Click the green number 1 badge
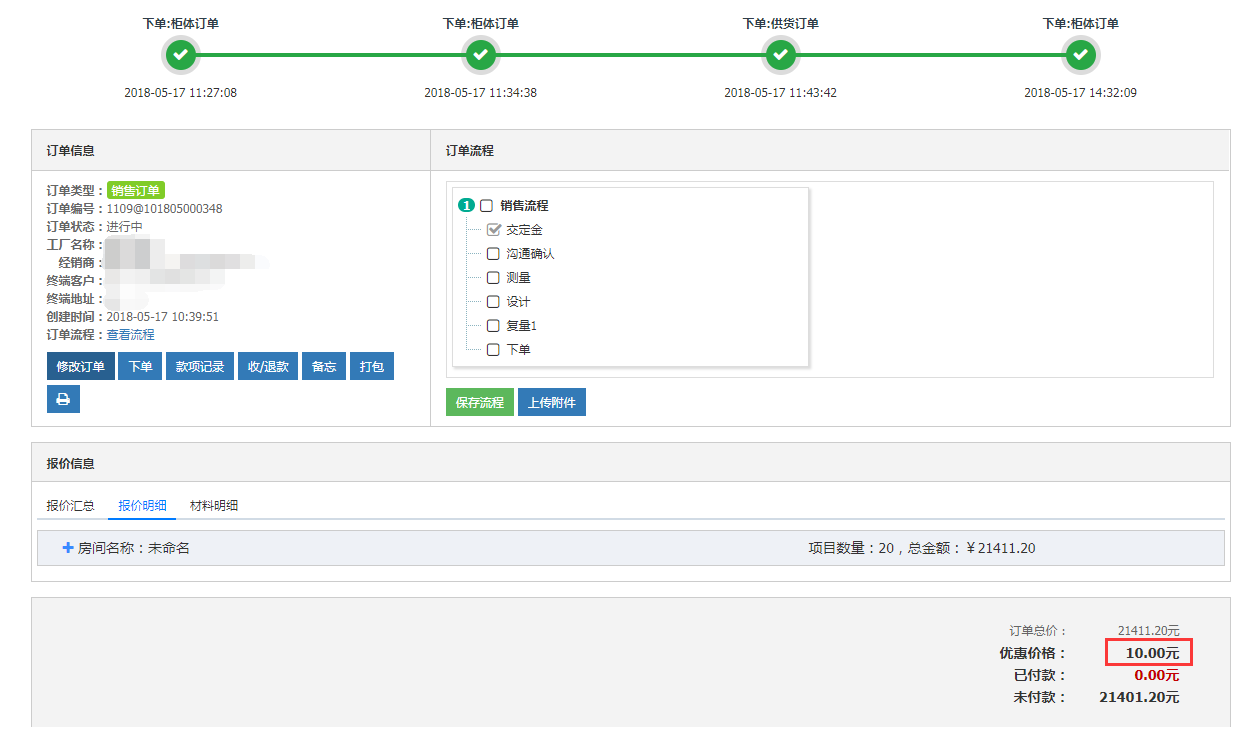Screen dimensions: 1238x754 click(x=466, y=206)
